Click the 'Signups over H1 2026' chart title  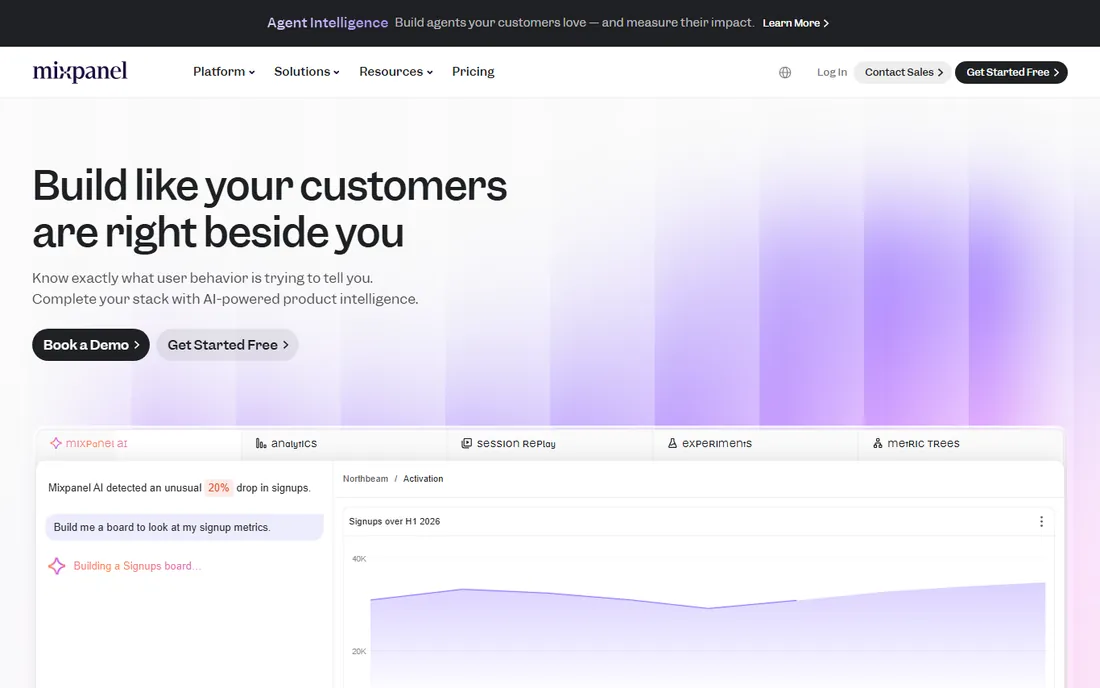click(394, 521)
